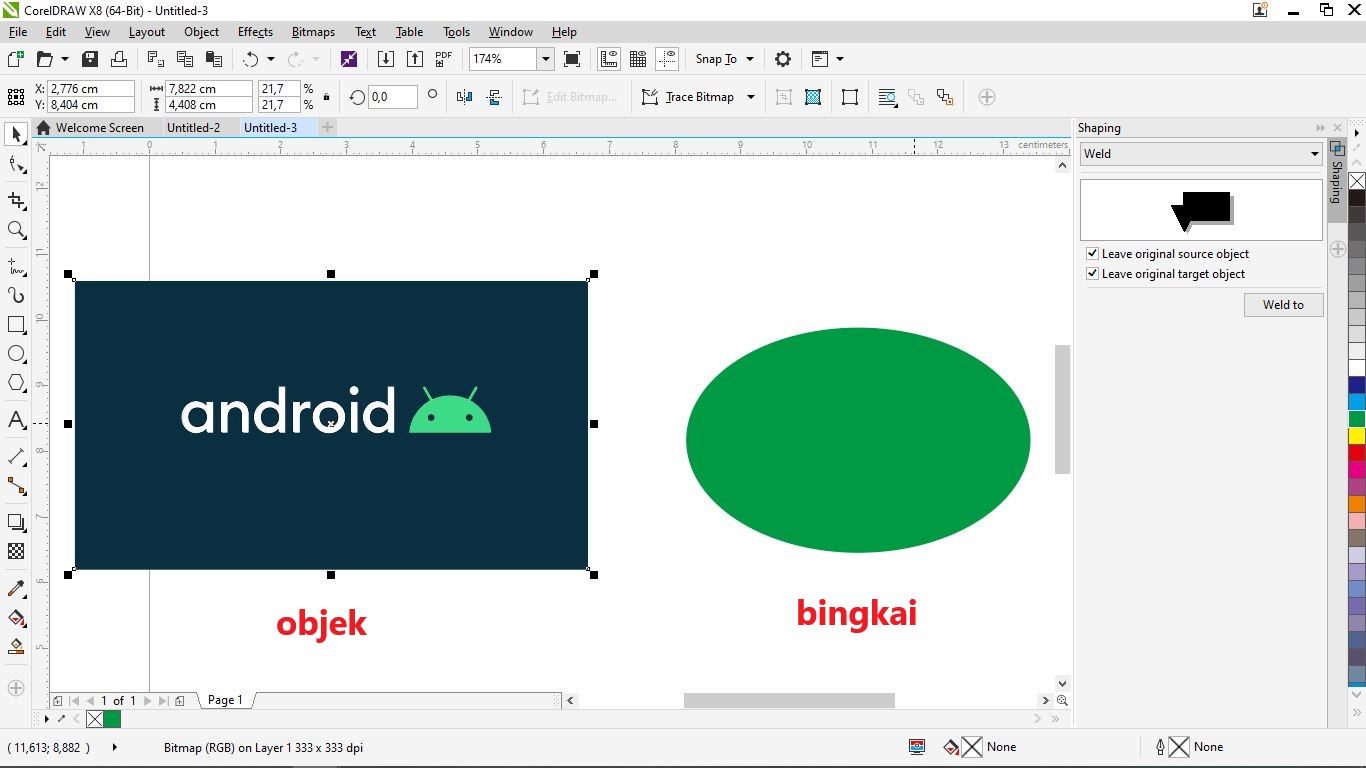
Task: Open the Options settings gear
Action: [x=783, y=59]
